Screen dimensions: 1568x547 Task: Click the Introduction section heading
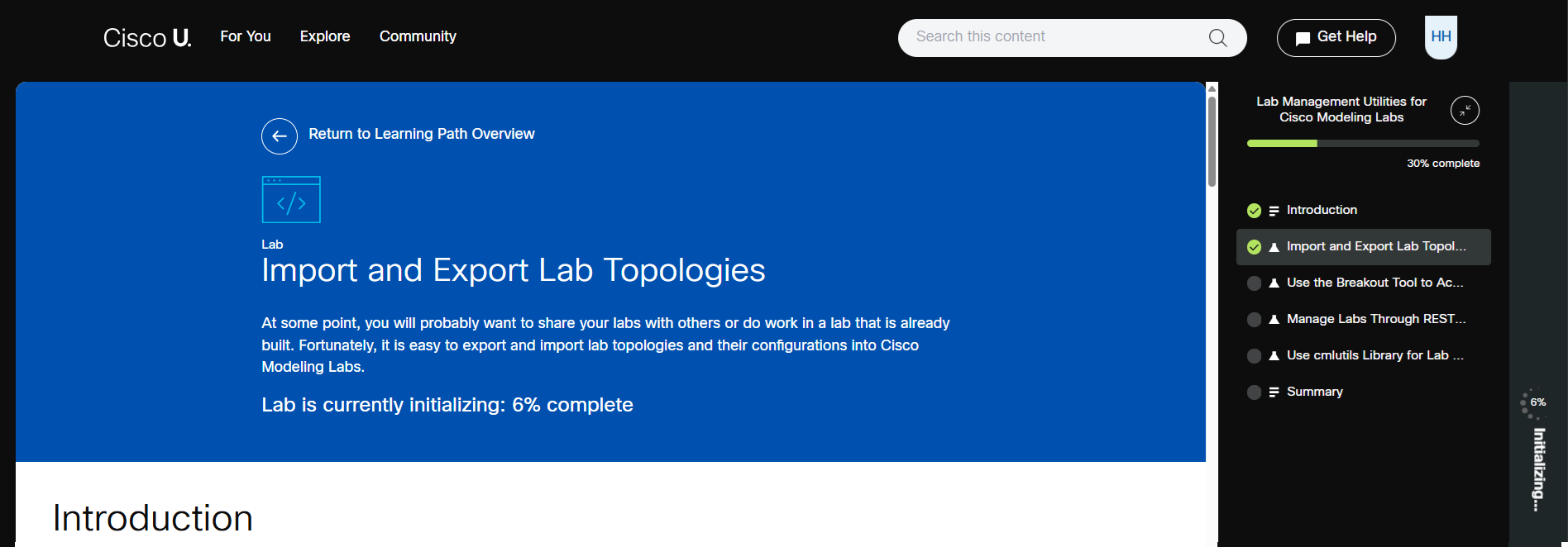tap(153, 518)
